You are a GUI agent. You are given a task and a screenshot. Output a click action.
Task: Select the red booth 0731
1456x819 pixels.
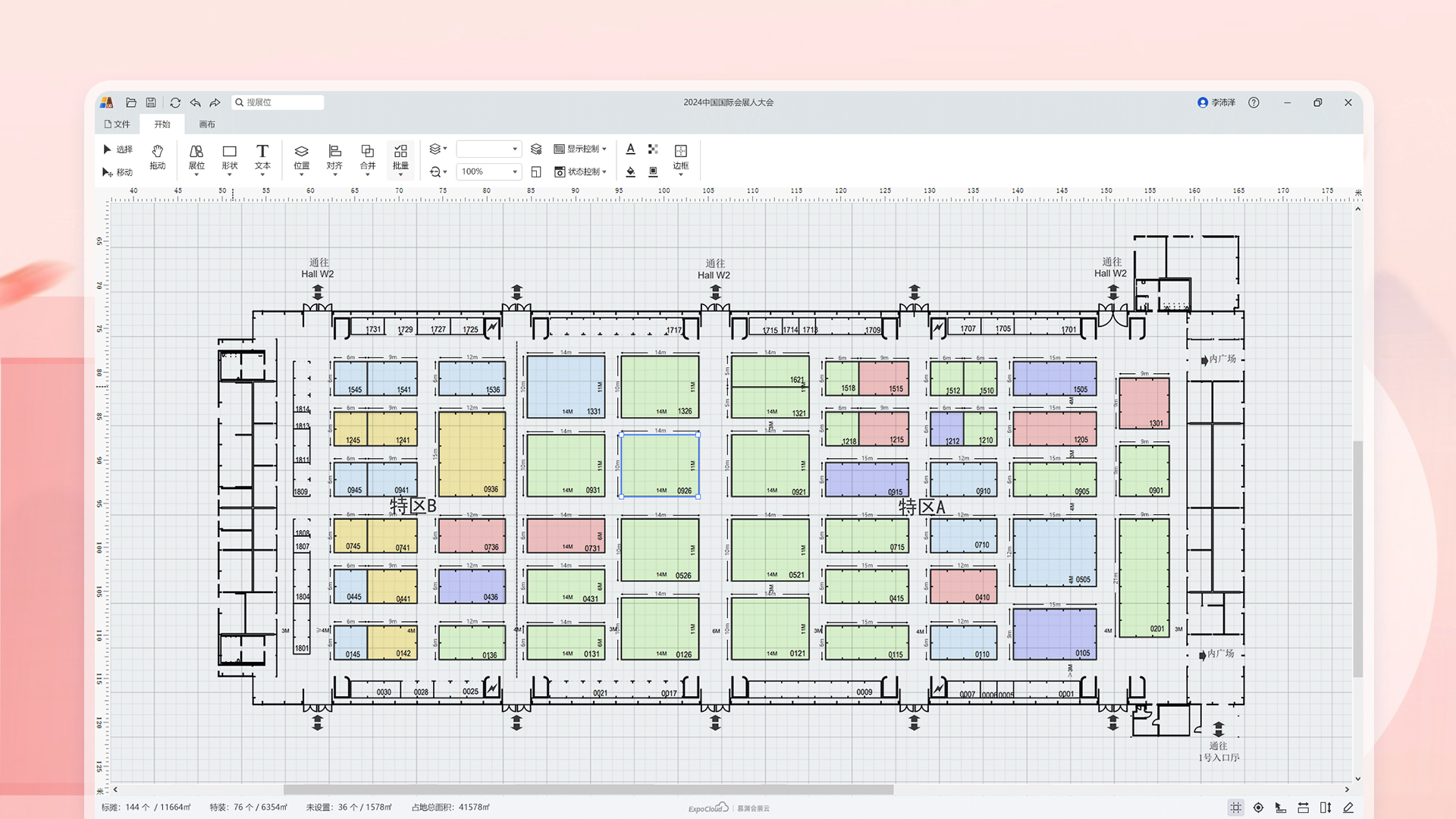click(x=566, y=535)
